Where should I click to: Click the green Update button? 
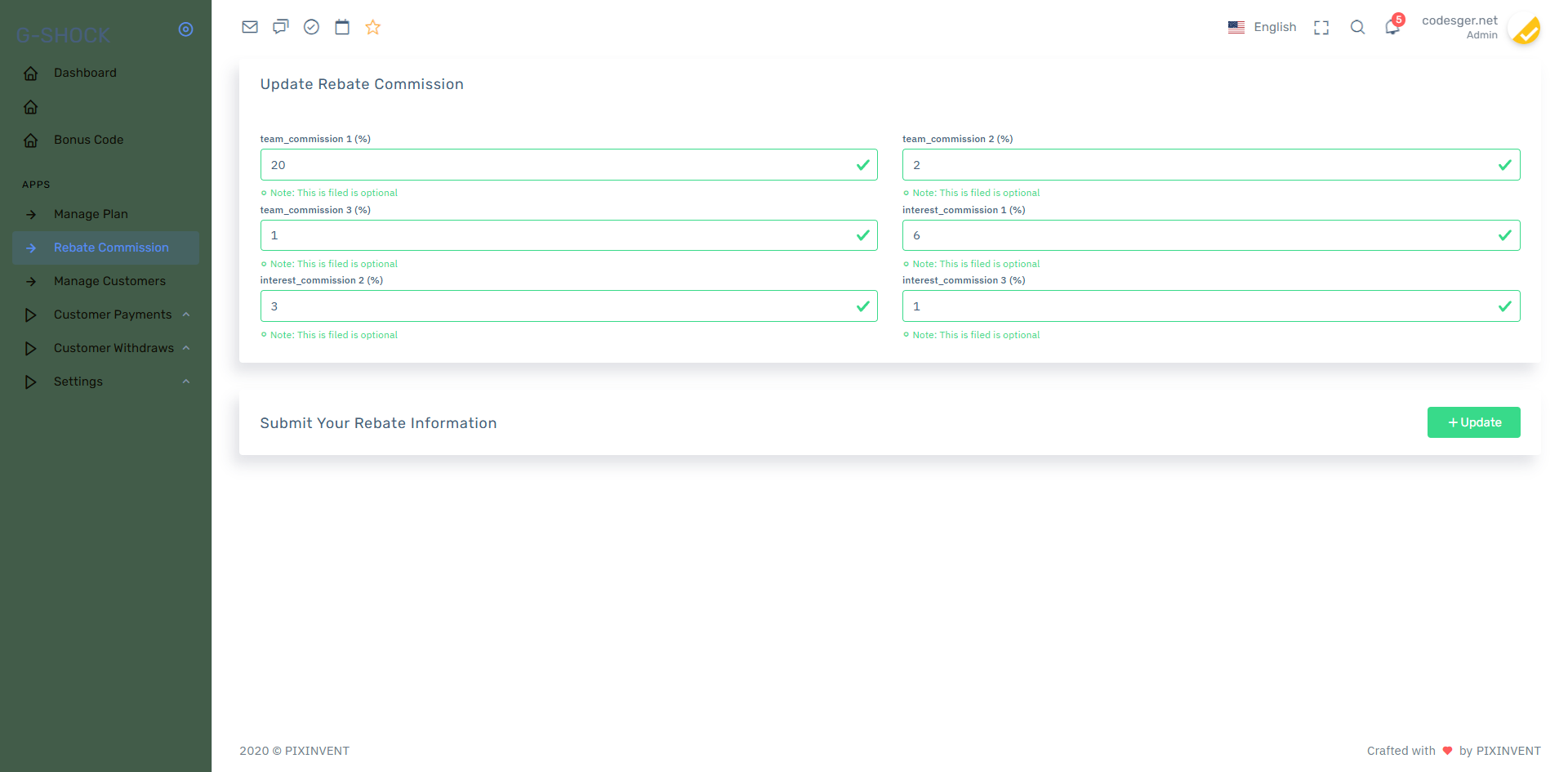click(1473, 422)
